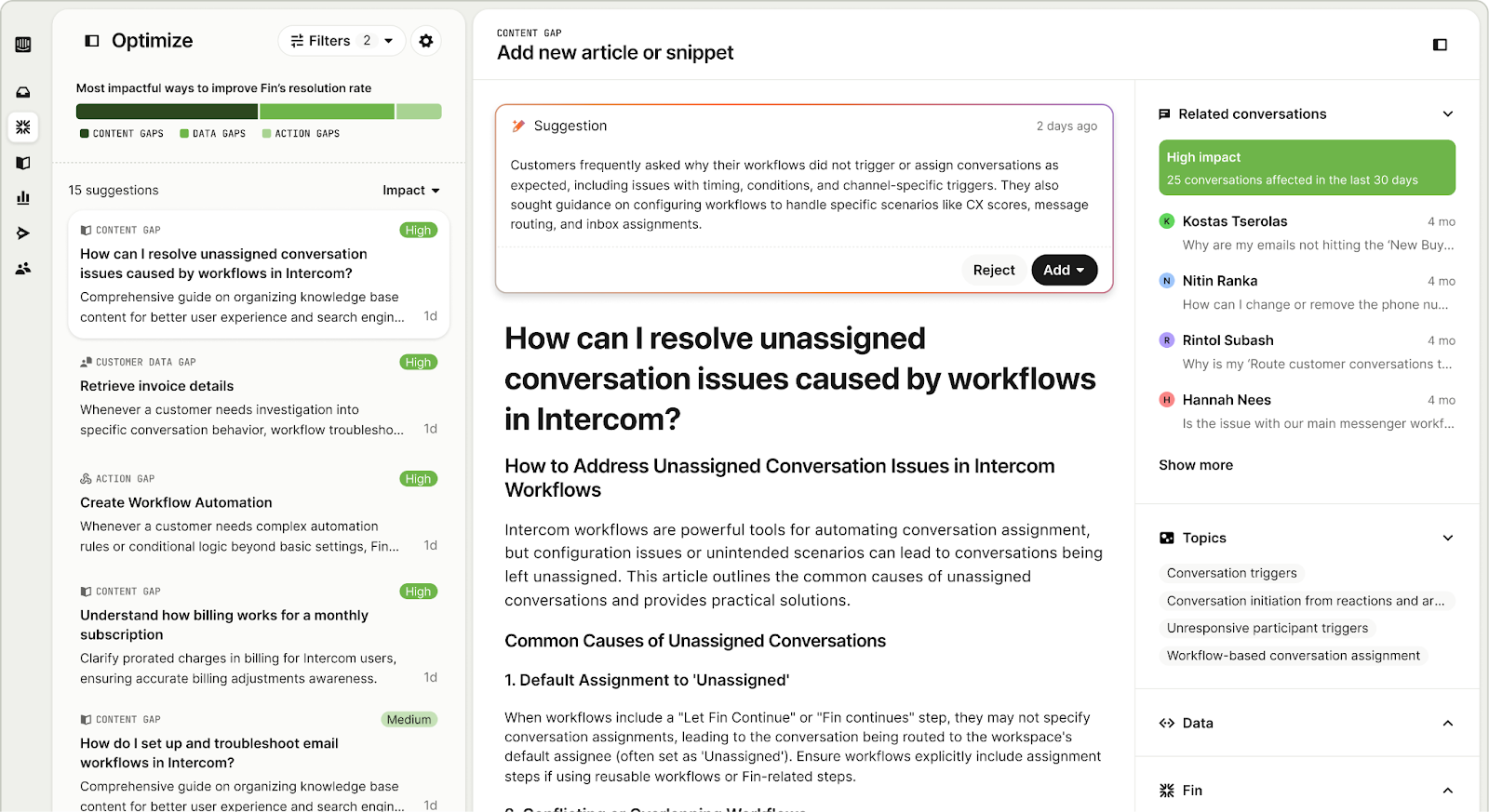Click the Related conversations chat icon
Screen dimensions: 1489x812
coord(1164,114)
